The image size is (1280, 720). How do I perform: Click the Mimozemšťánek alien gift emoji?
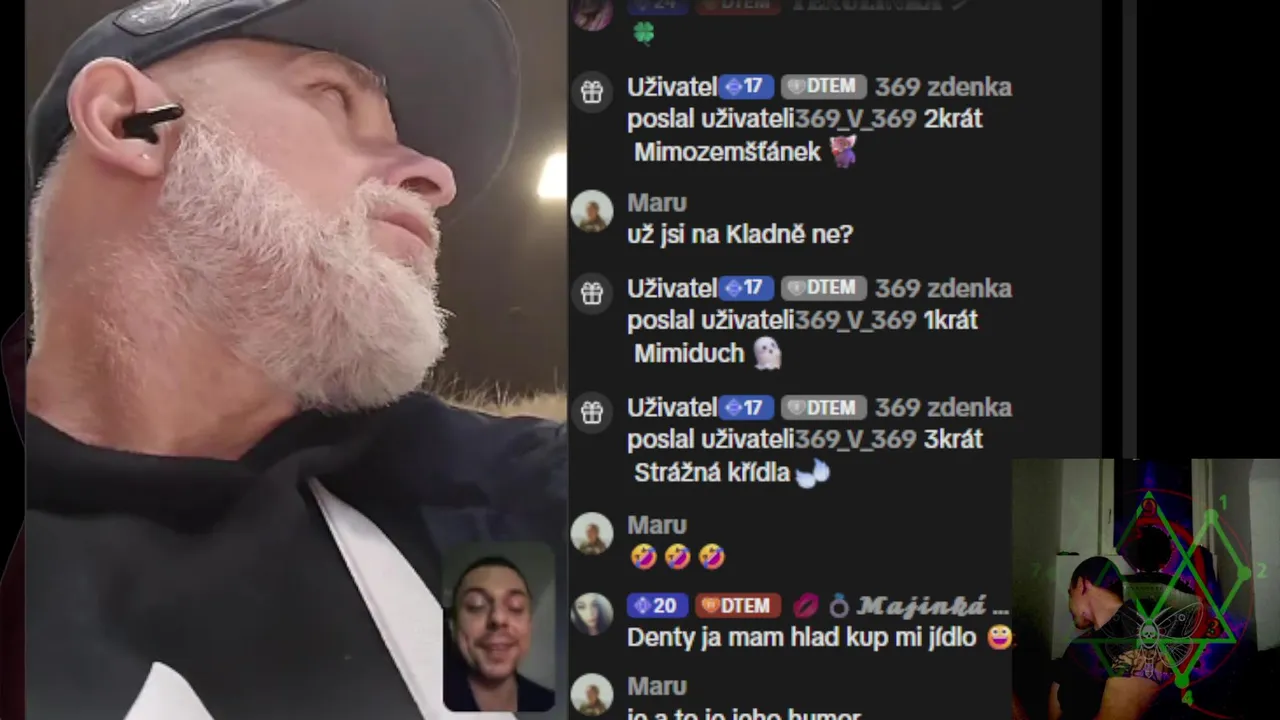pos(843,152)
